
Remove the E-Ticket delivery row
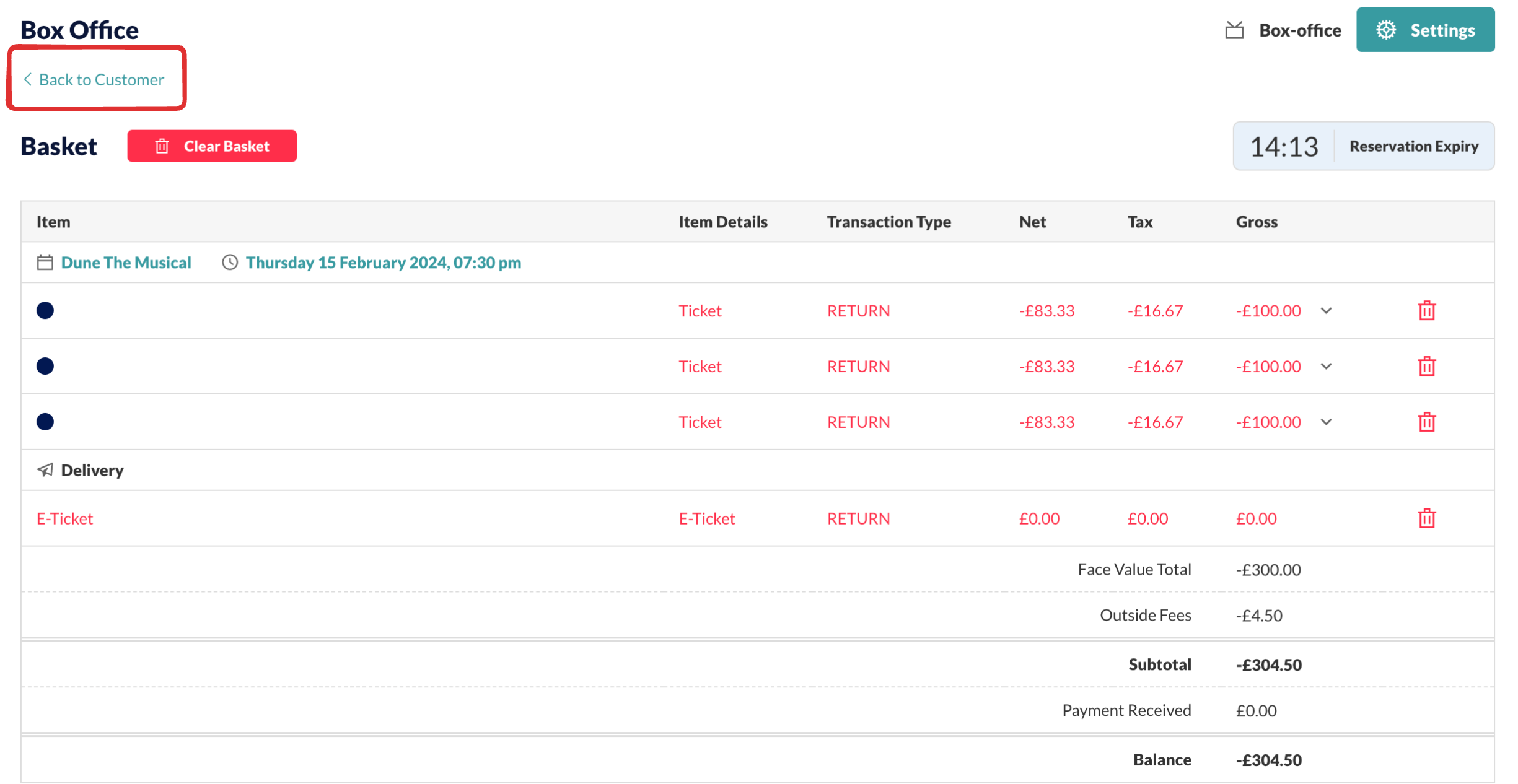pos(1427,518)
